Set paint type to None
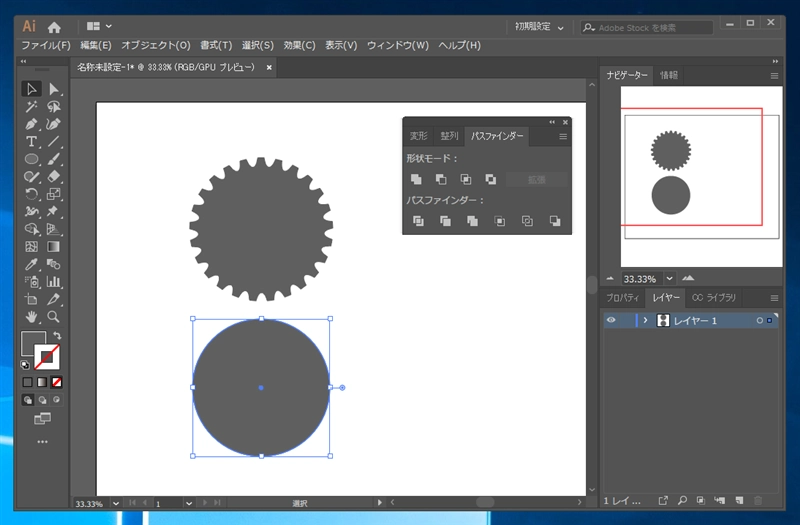The image size is (800, 525). pos(57,382)
